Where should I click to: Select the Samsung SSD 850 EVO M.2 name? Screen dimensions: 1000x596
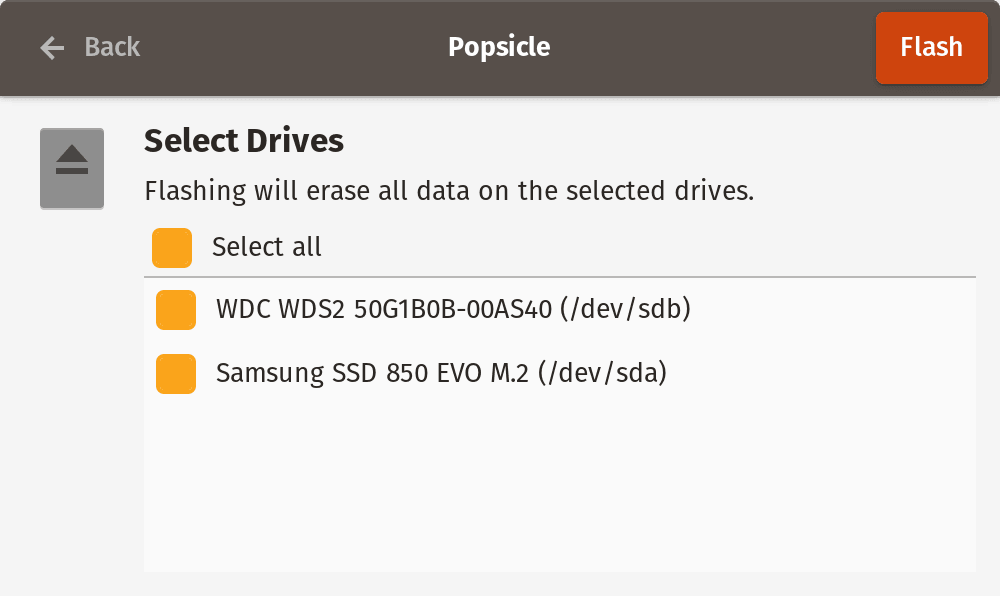click(374, 374)
